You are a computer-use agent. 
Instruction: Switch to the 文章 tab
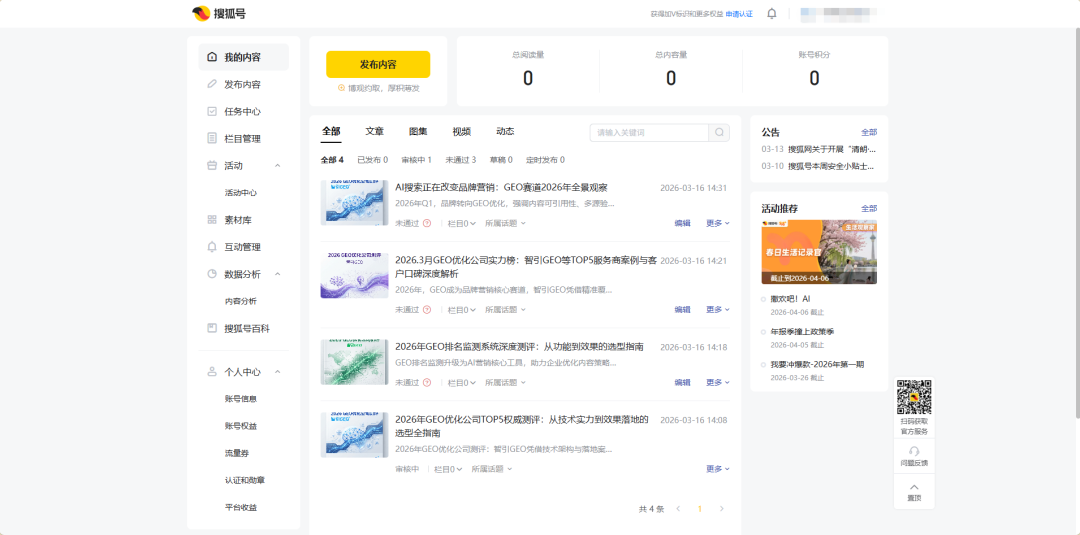click(375, 132)
